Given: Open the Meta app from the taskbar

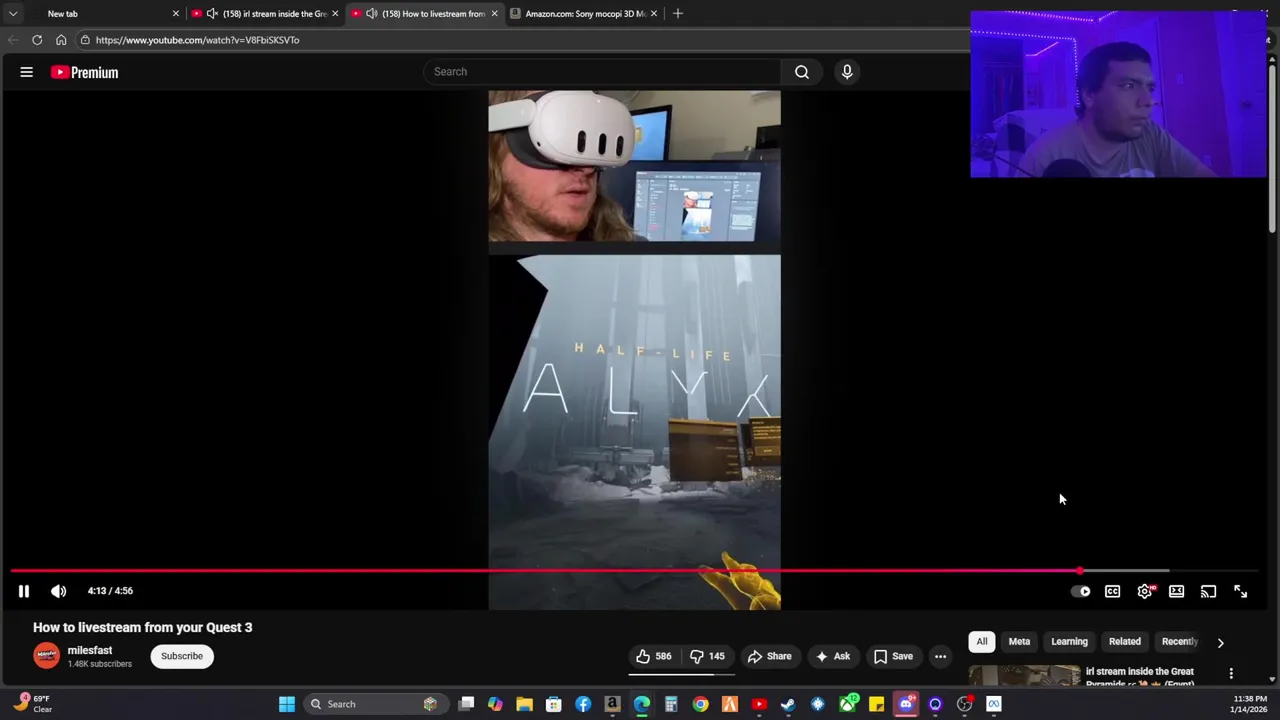Looking at the screenshot, I should pos(994,704).
